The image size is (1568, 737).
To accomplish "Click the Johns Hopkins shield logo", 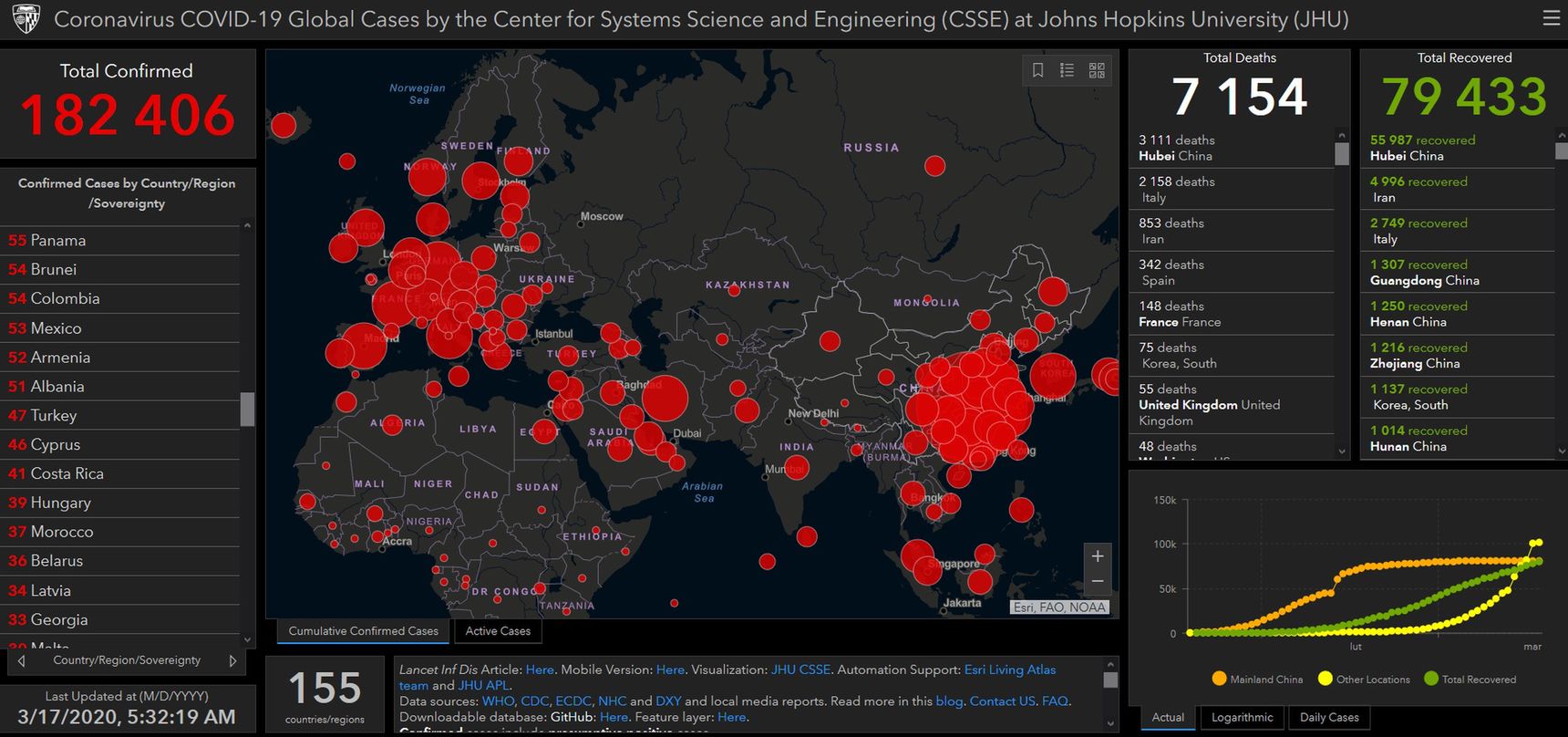I will [26, 19].
